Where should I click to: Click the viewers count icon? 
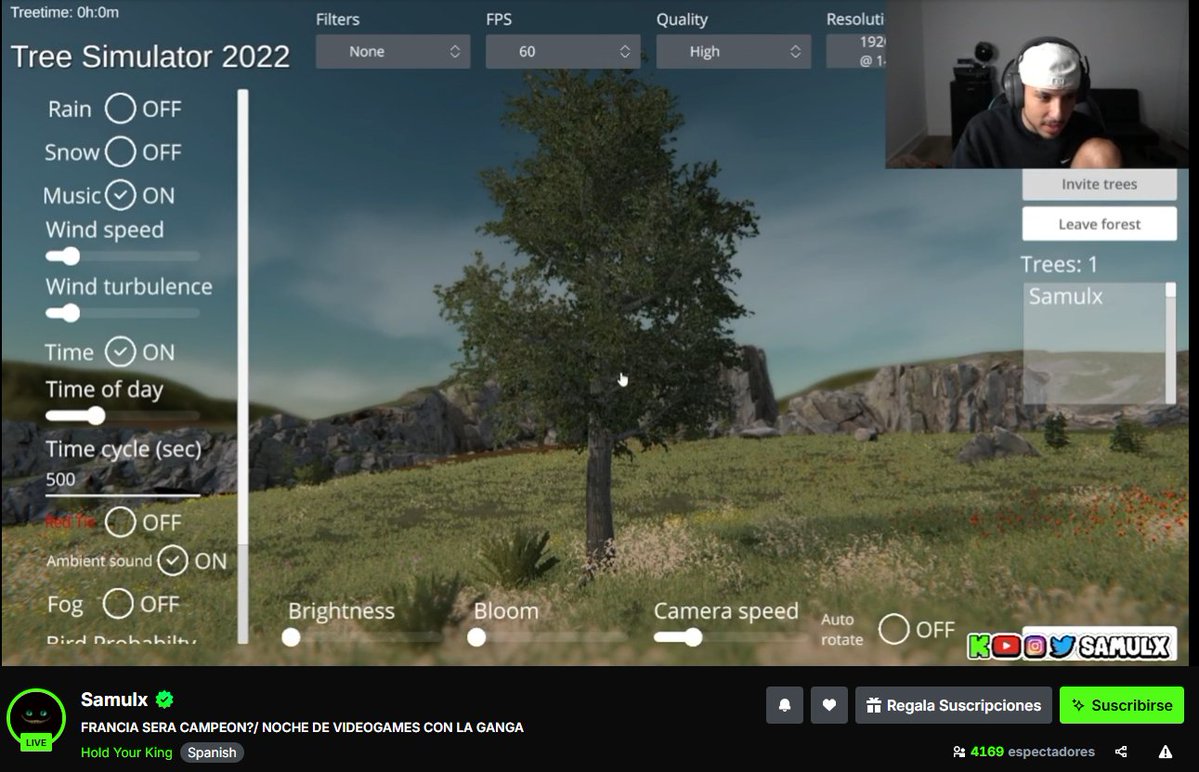point(959,752)
